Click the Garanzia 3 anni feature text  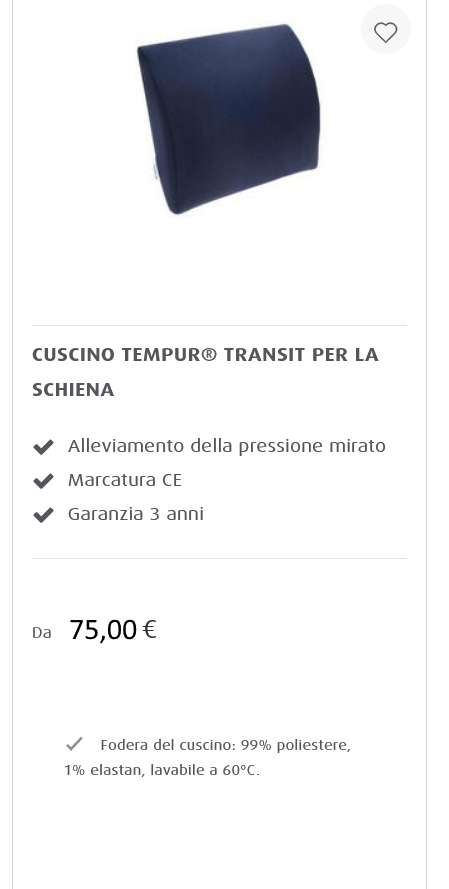[135, 514]
